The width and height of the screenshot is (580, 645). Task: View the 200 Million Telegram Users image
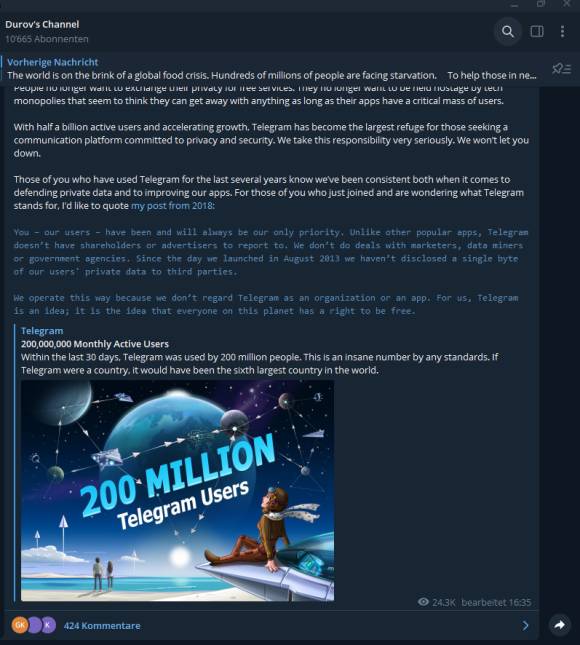(x=177, y=490)
